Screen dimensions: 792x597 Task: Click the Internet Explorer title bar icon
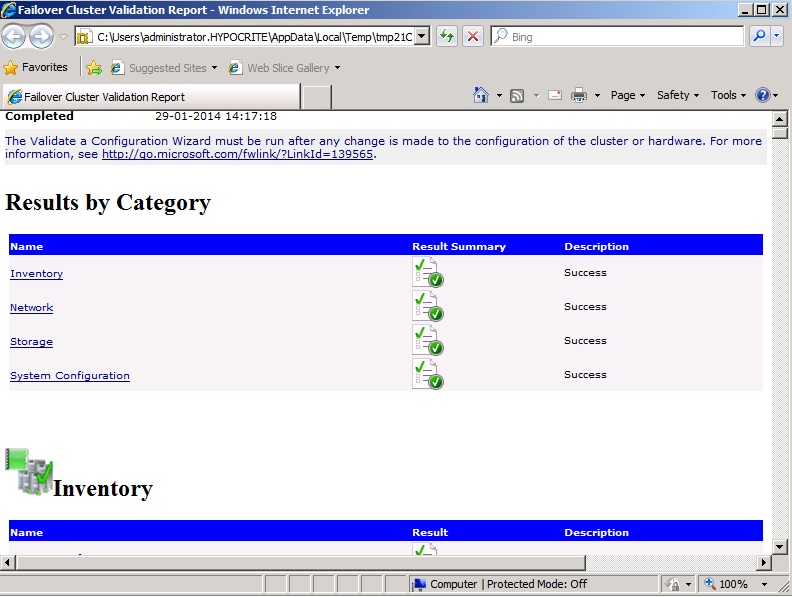(9, 10)
